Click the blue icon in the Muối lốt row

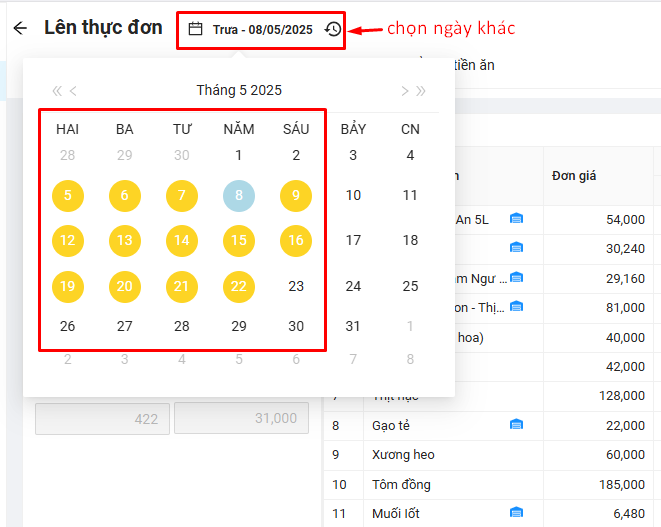pos(516,513)
